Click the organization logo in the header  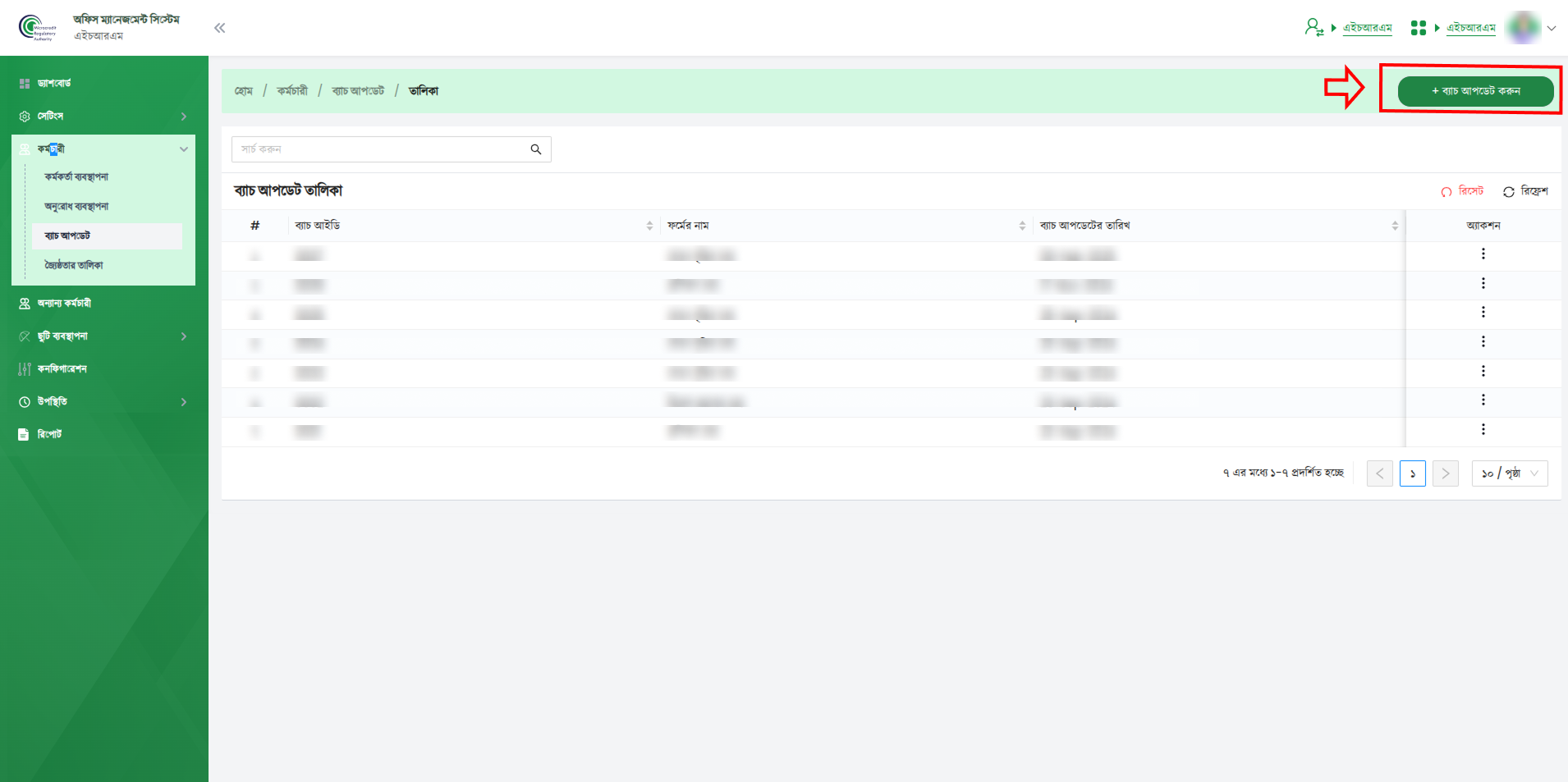pyautogui.click(x=38, y=27)
